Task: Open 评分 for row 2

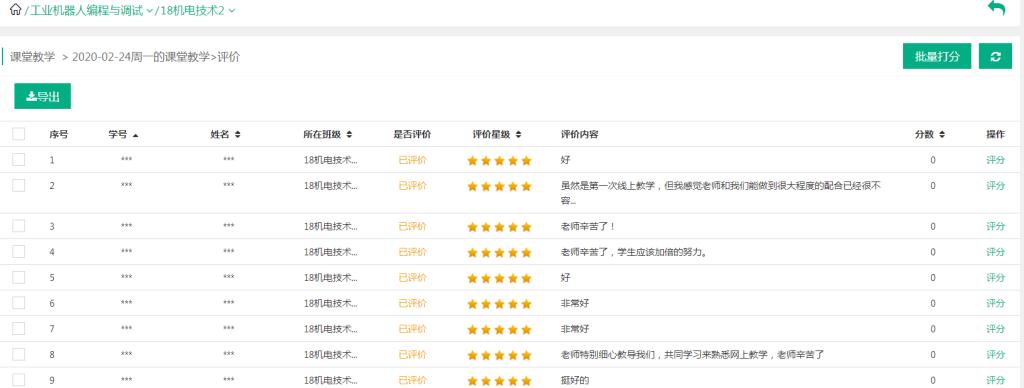Action: (x=995, y=186)
